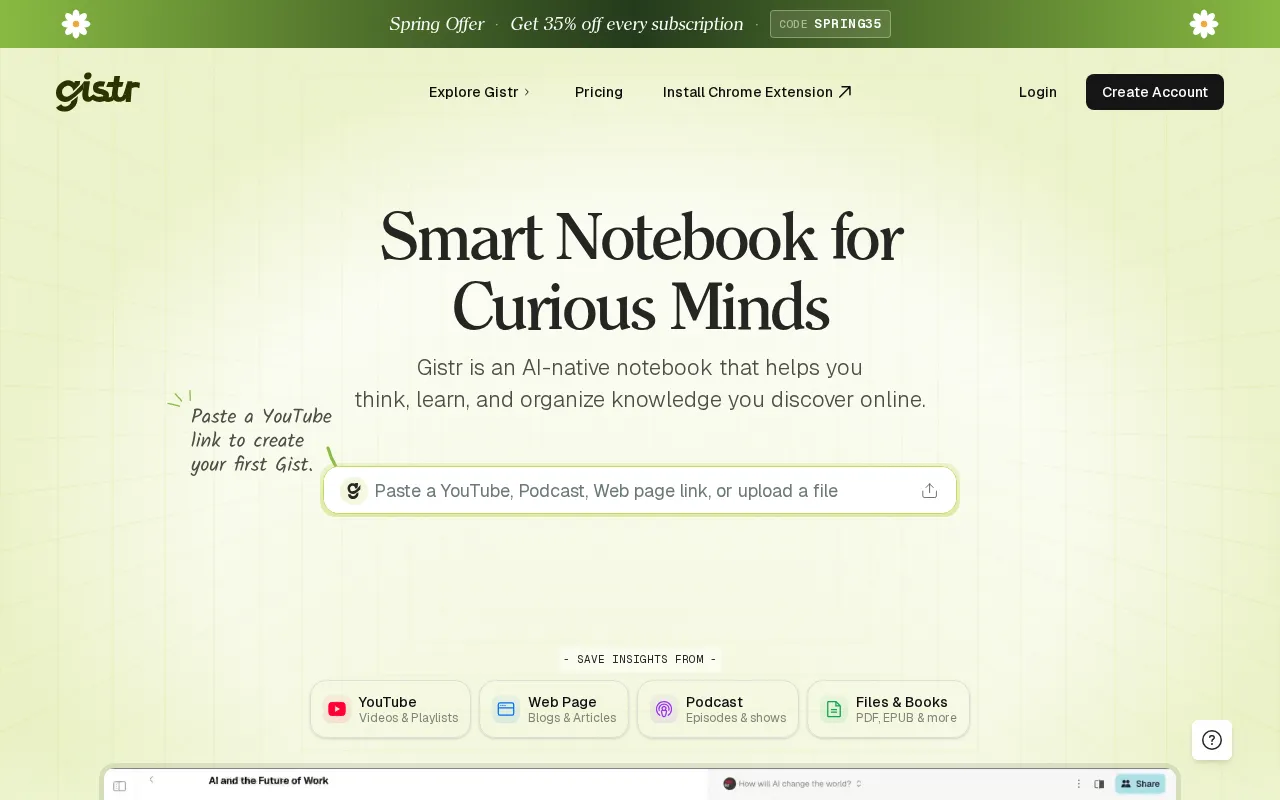Click the Login link

[x=1038, y=92]
